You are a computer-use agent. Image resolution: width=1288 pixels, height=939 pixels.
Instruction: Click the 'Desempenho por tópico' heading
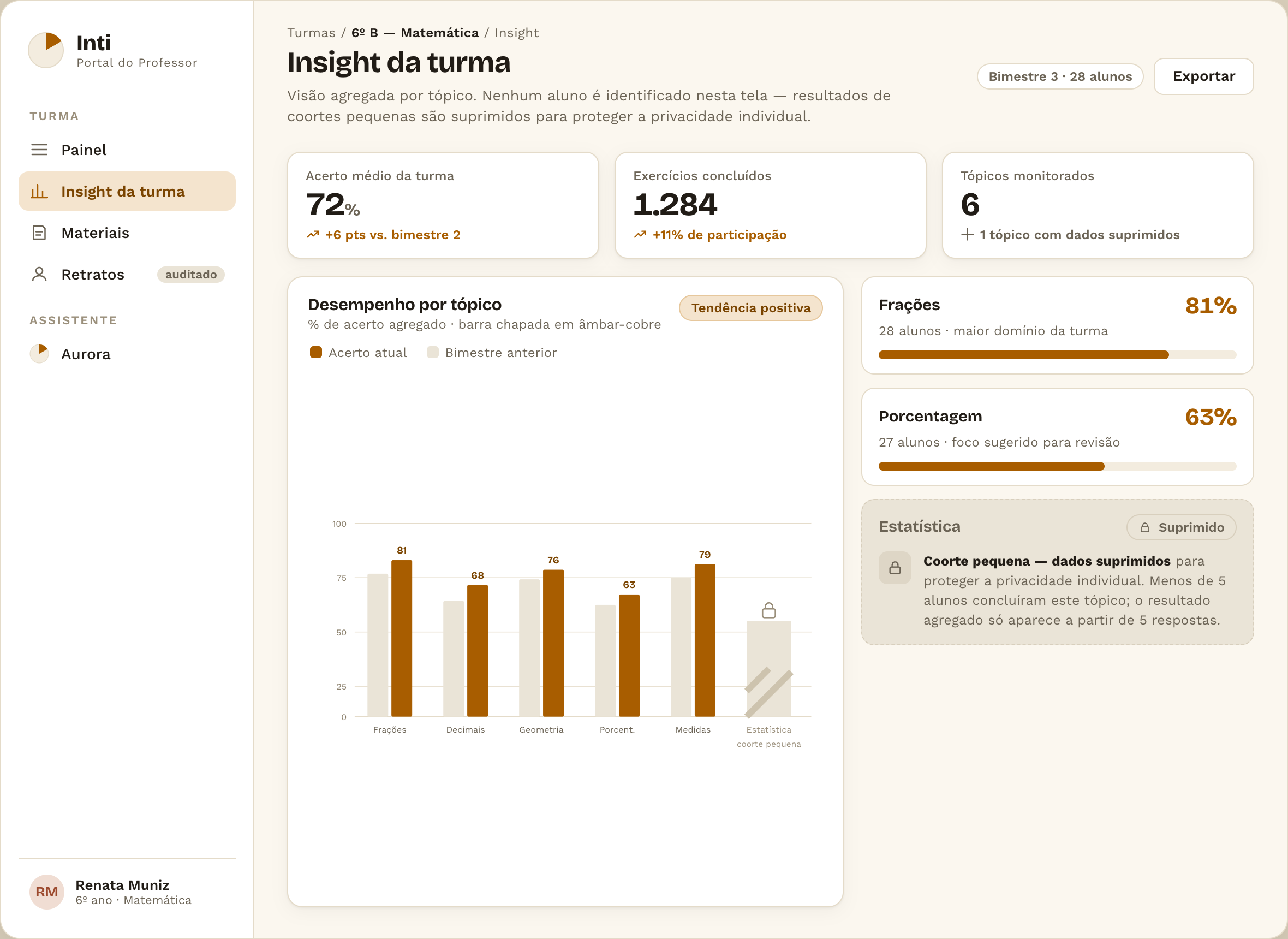coord(404,304)
